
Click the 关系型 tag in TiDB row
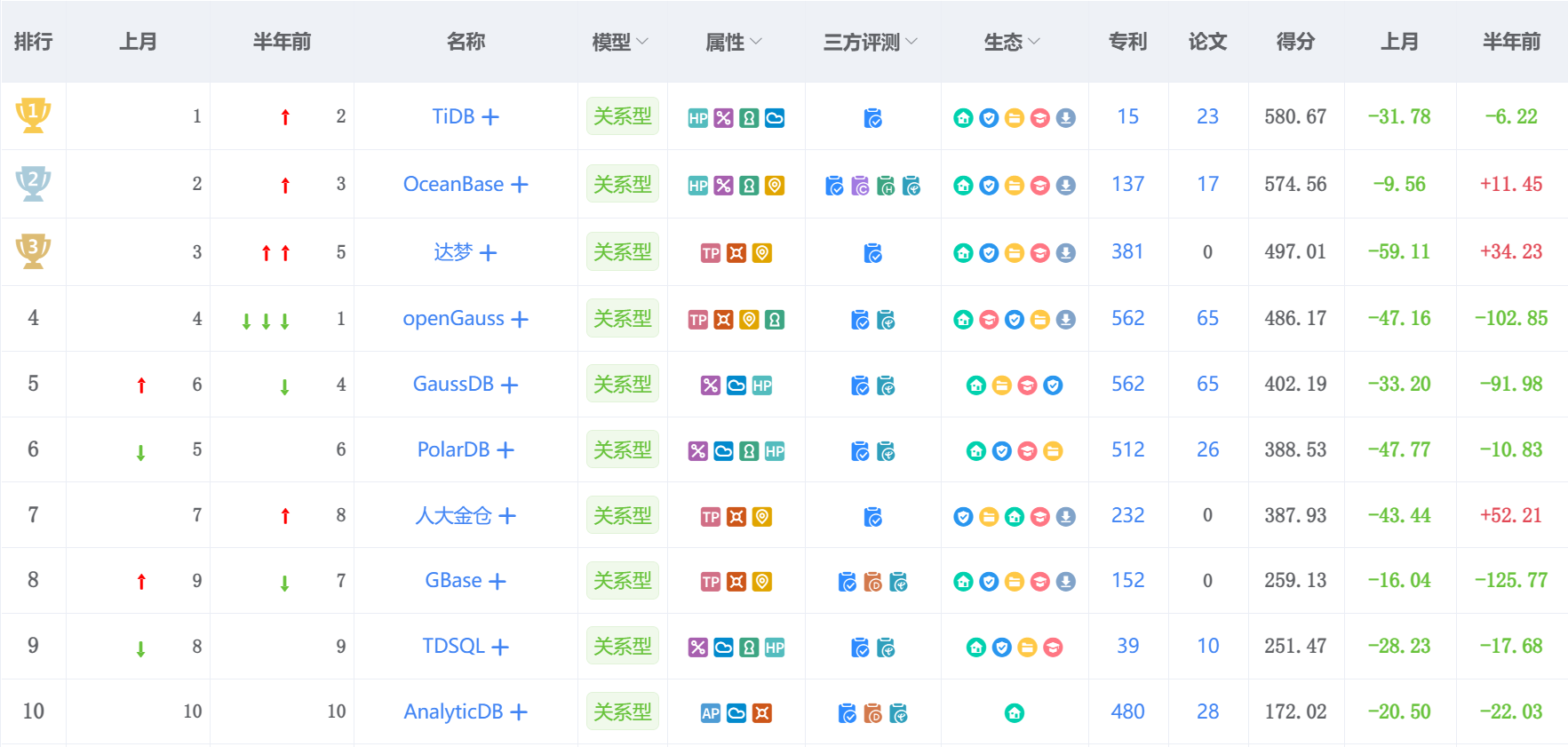coord(623,116)
